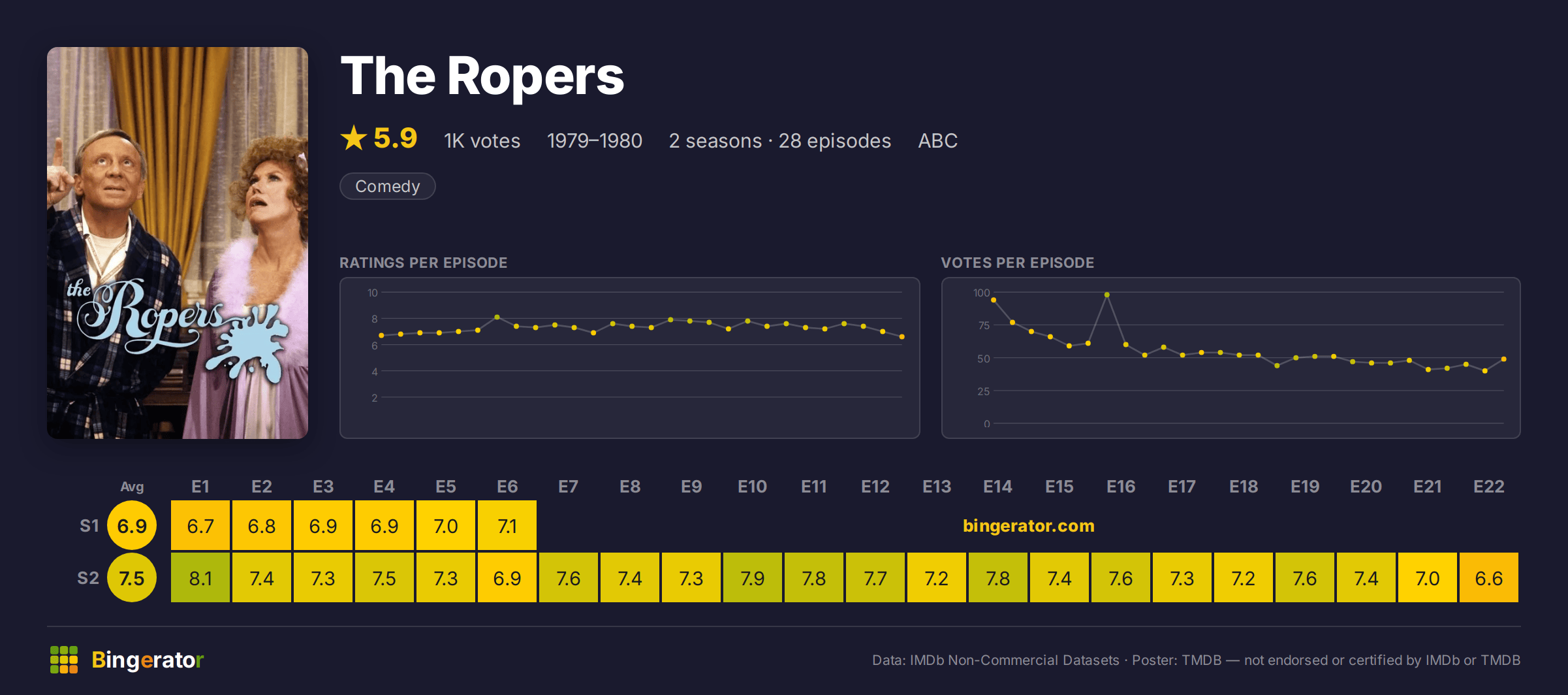Click the E22 column header
The image size is (1568, 695).
pyautogui.click(x=1489, y=487)
